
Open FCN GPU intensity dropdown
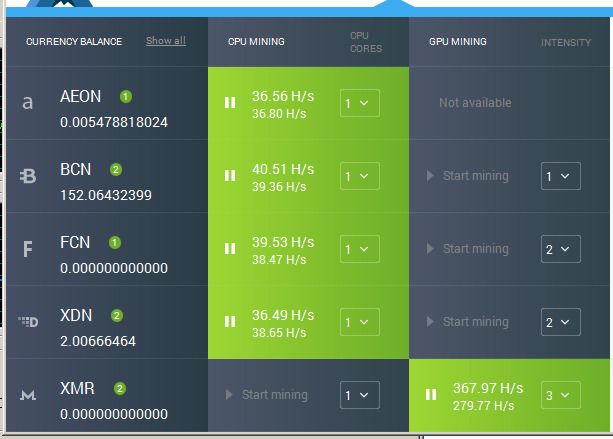[x=561, y=249]
